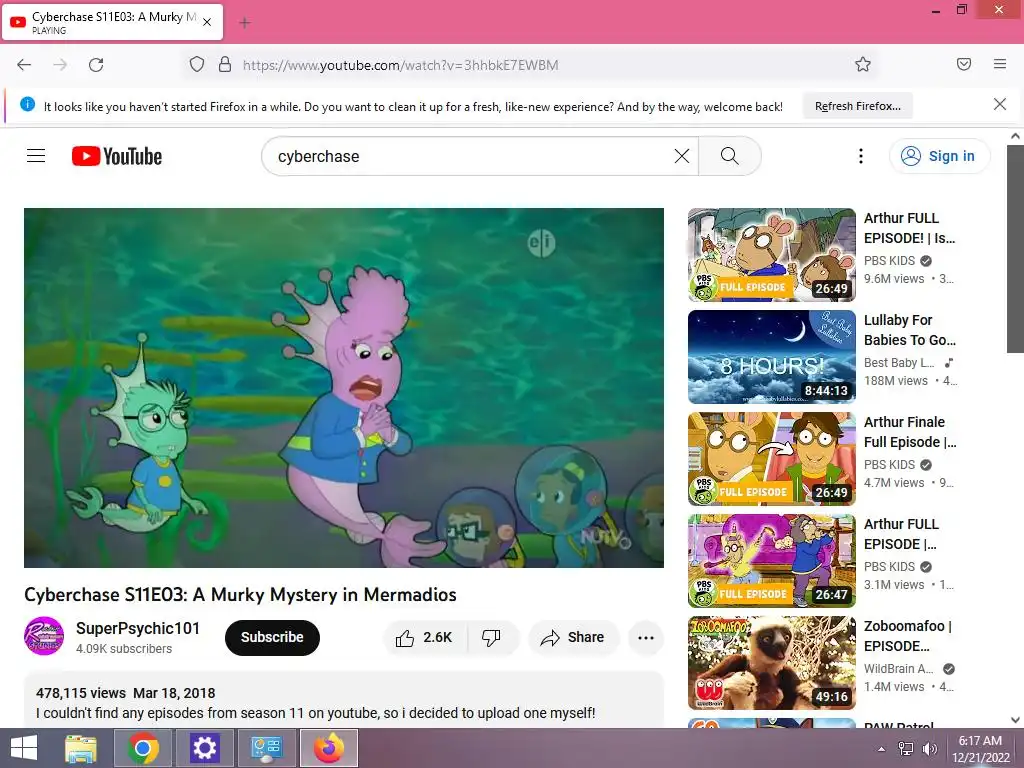Click the Firefox taskbar icon
1024x768 pixels.
[x=328, y=748]
